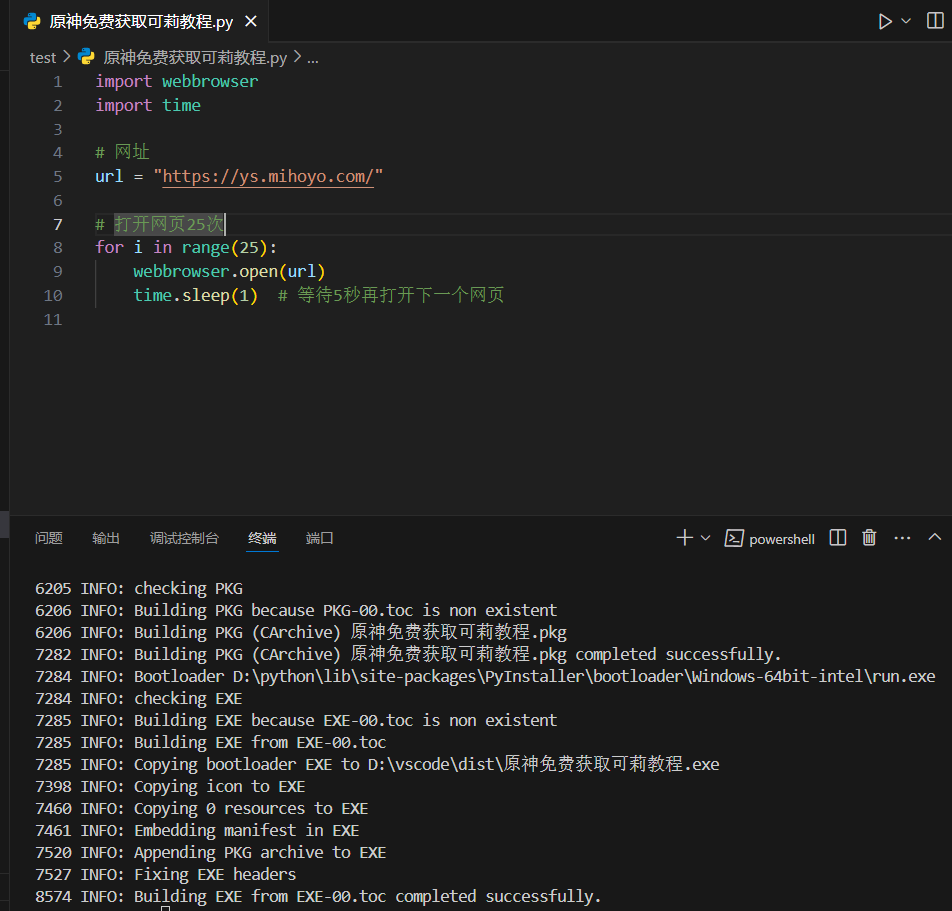Open run options dropdown beside play button
Image resolution: width=952 pixels, height=911 pixels.
tap(906, 21)
